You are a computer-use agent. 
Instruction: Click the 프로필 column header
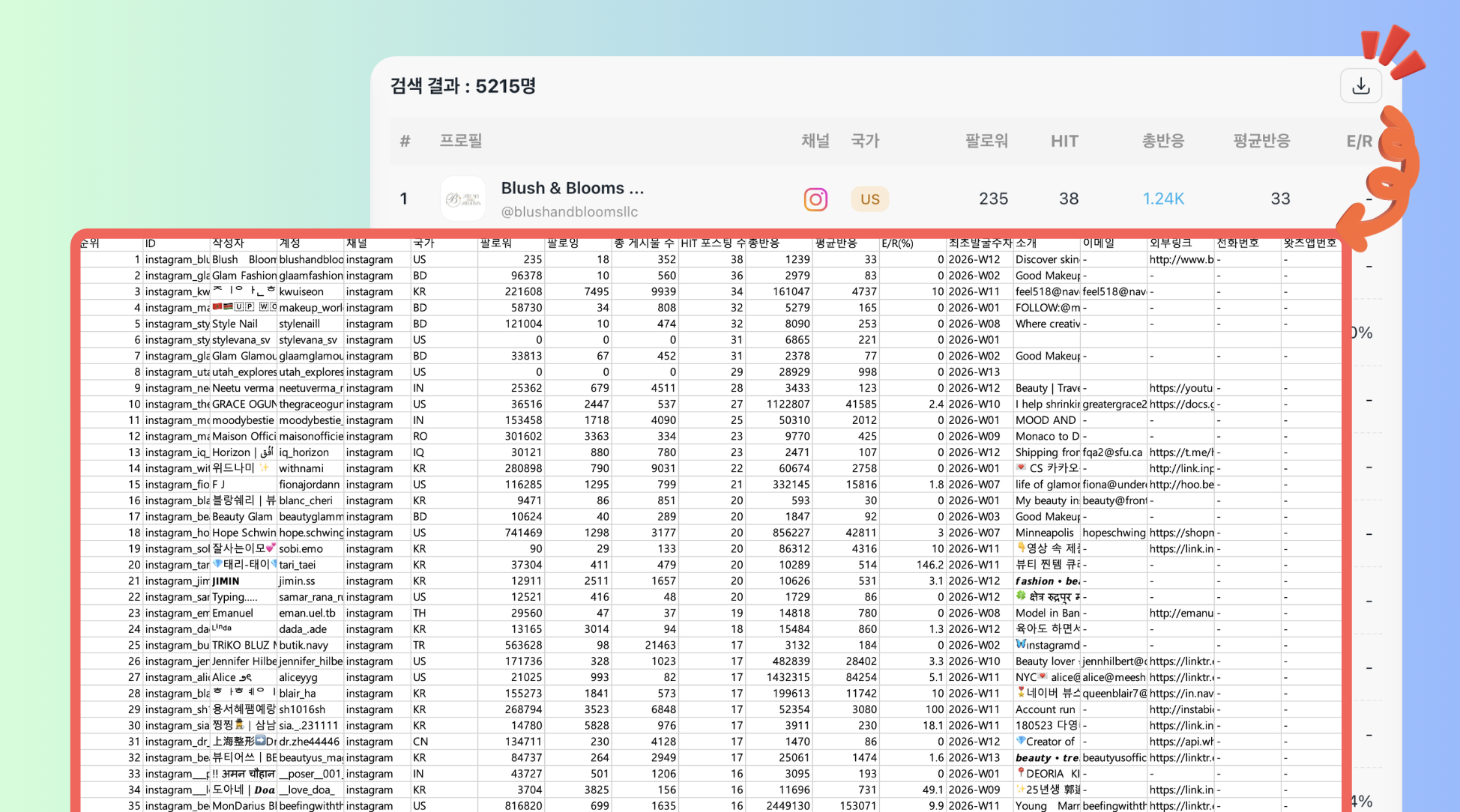tap(460, 141)
